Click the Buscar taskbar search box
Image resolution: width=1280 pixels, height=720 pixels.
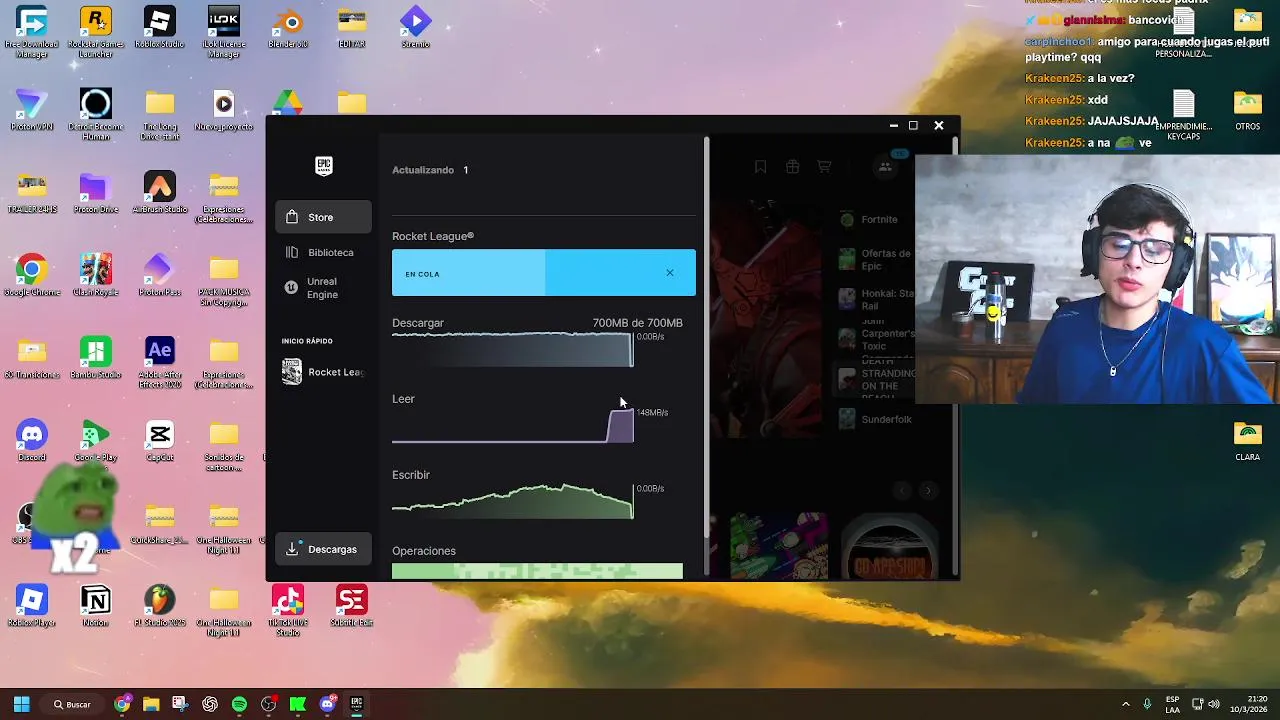(x=73, y=704)
